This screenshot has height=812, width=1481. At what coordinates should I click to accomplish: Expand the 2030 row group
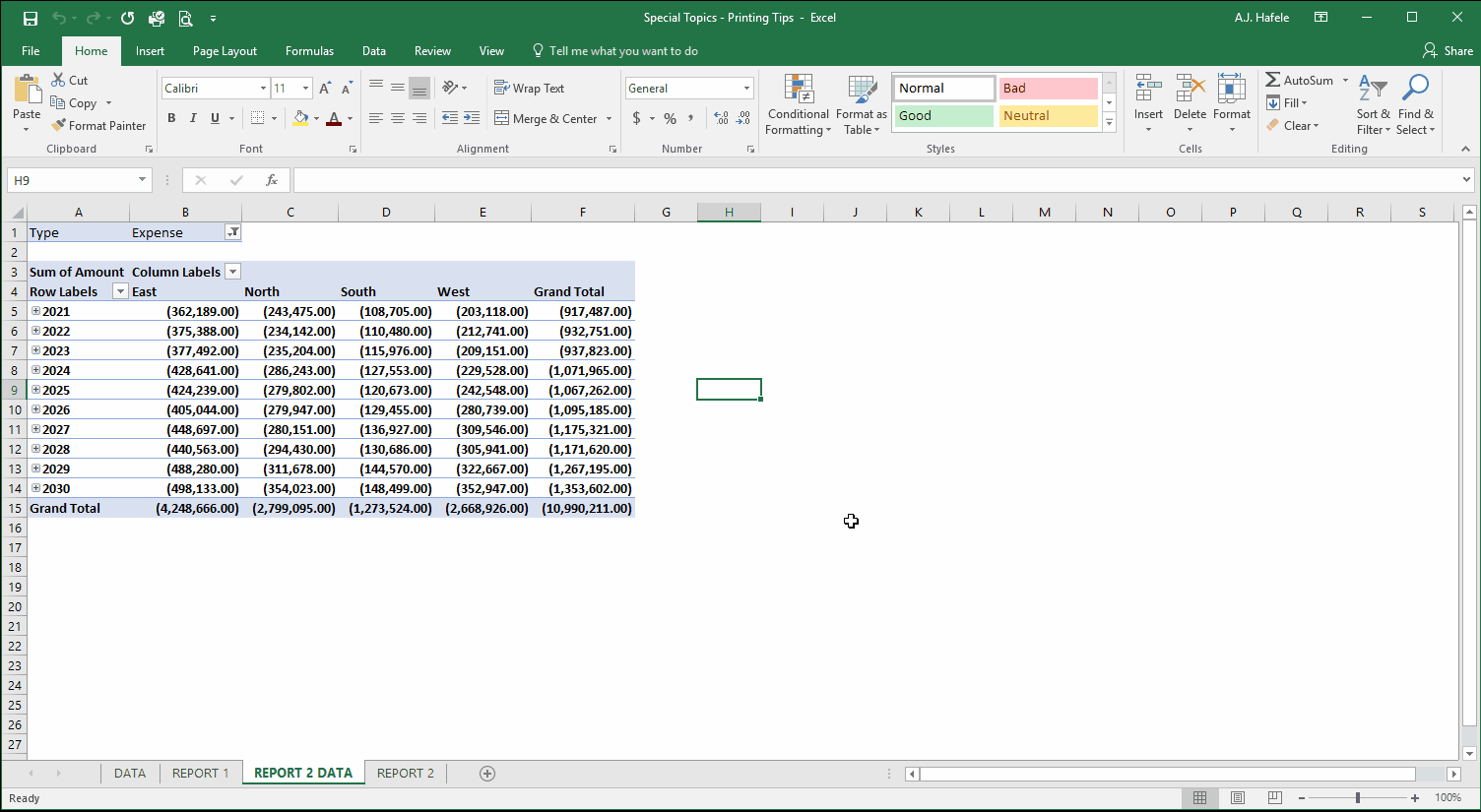pos(35,488)
